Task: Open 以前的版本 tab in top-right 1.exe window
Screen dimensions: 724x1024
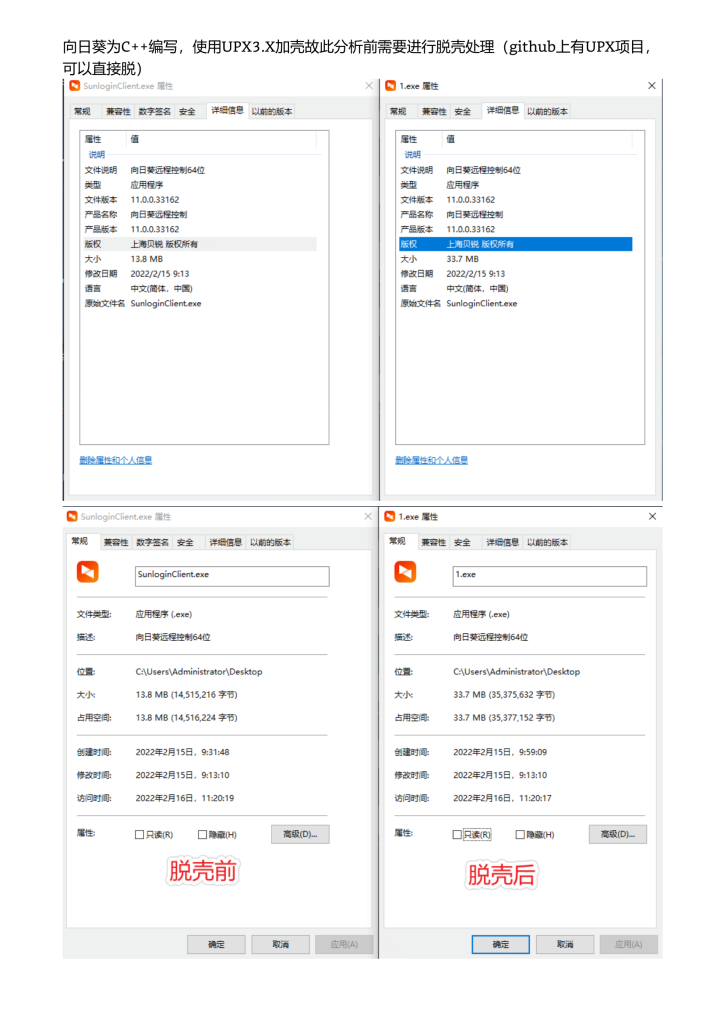Action: point(548,112)
